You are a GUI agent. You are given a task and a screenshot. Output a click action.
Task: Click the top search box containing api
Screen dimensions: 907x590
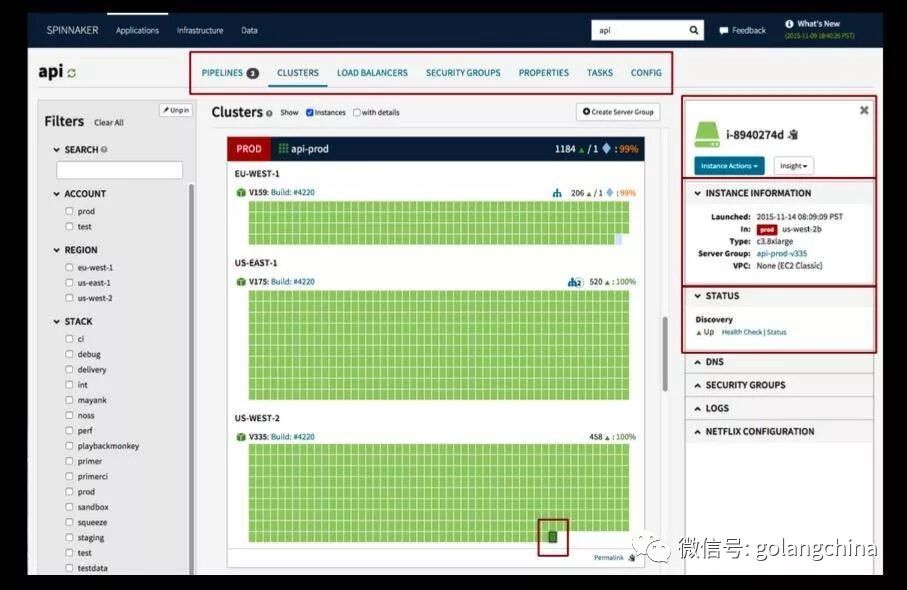pos(640,30)
